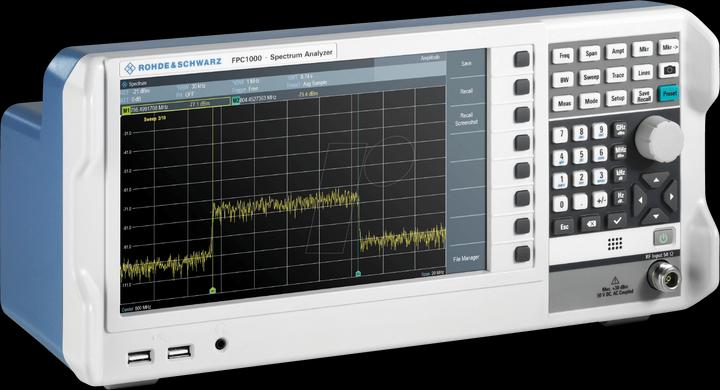Tap numeric key 5
Screen dimensions: 720x390
[581, 156]
